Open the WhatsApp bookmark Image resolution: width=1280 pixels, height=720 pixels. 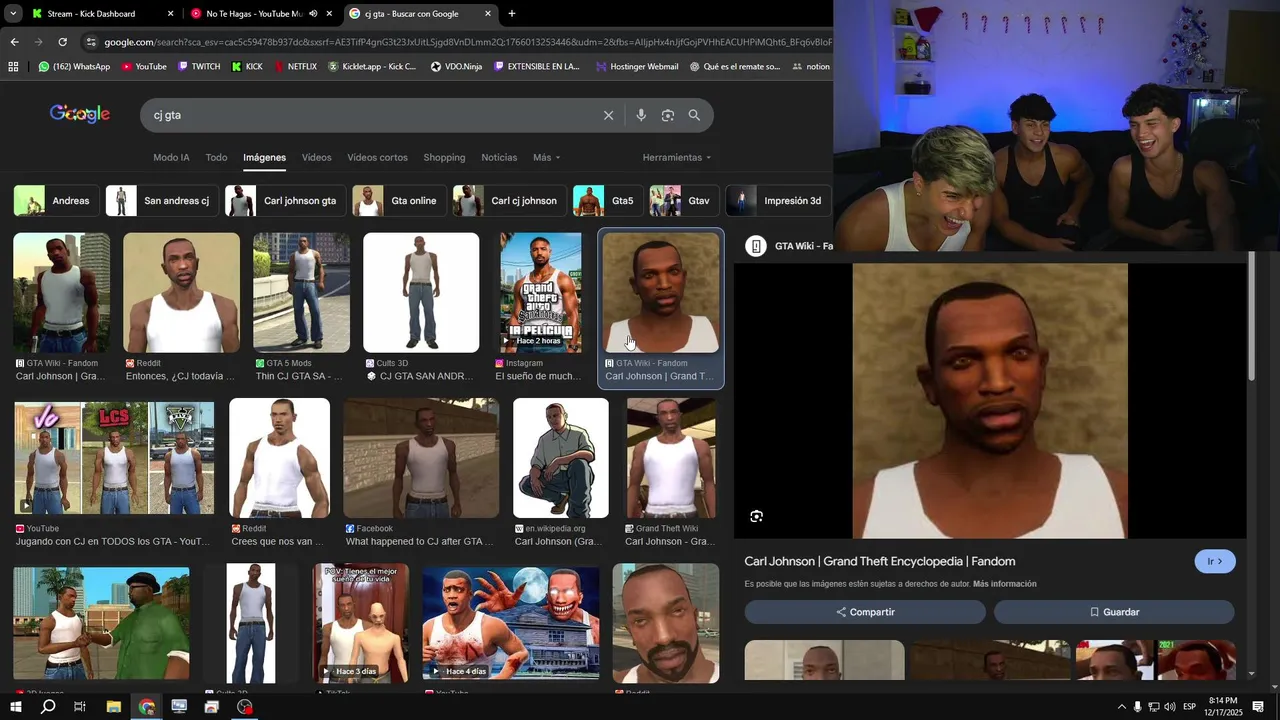pos(74,67)
